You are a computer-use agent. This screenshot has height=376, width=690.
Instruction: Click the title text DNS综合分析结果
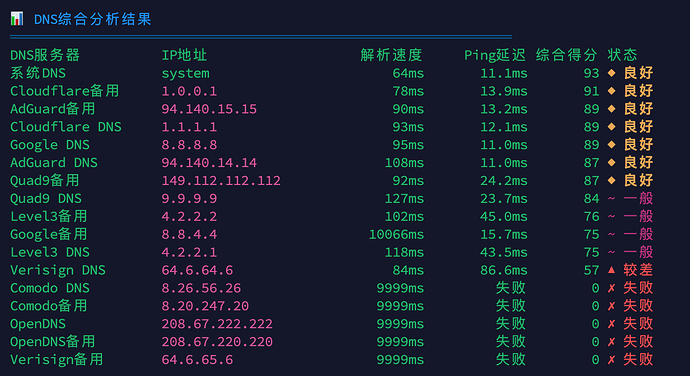[92, 19]
